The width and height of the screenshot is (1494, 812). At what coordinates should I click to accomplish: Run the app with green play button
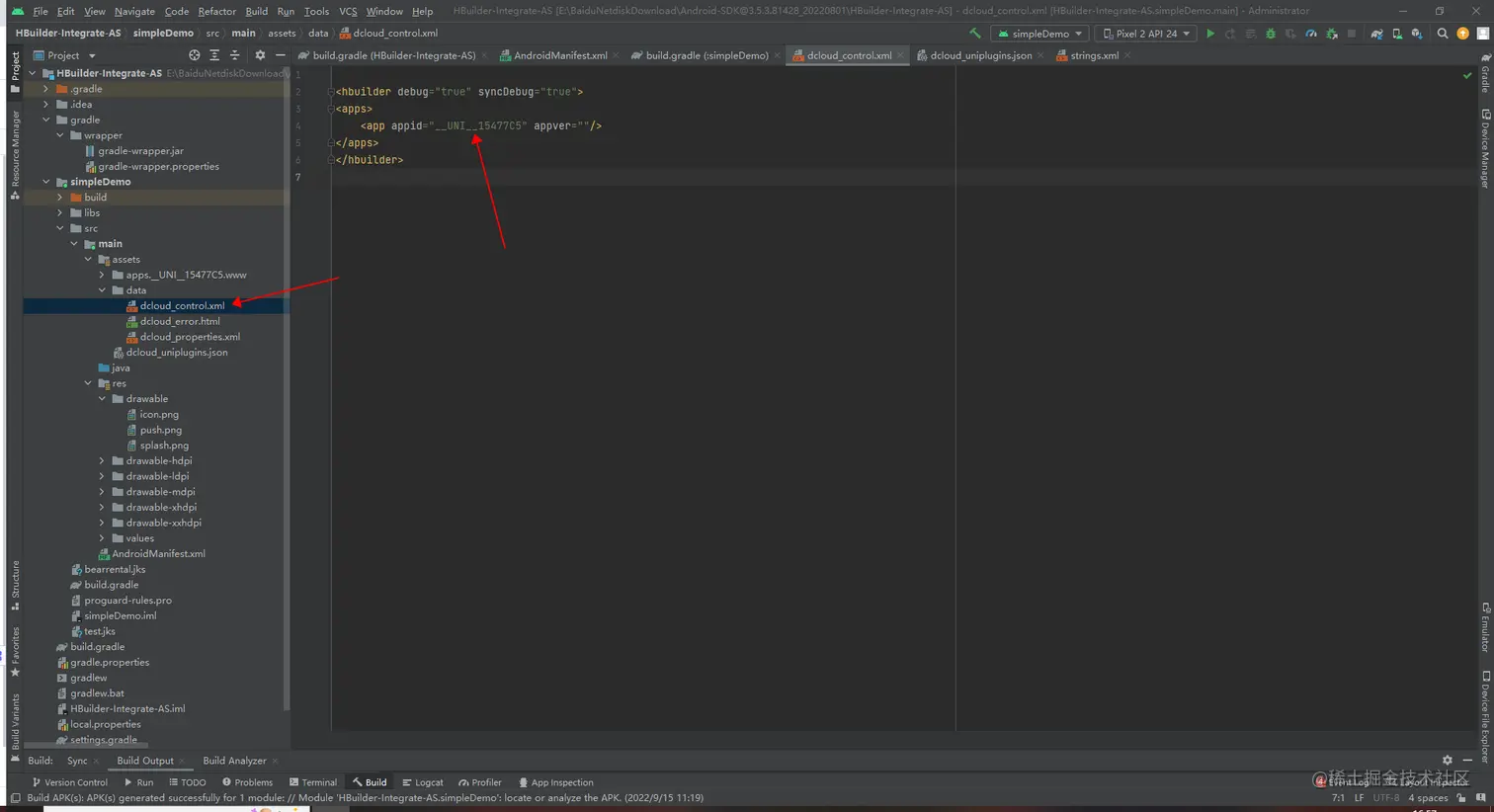[x=1209, y=34]
